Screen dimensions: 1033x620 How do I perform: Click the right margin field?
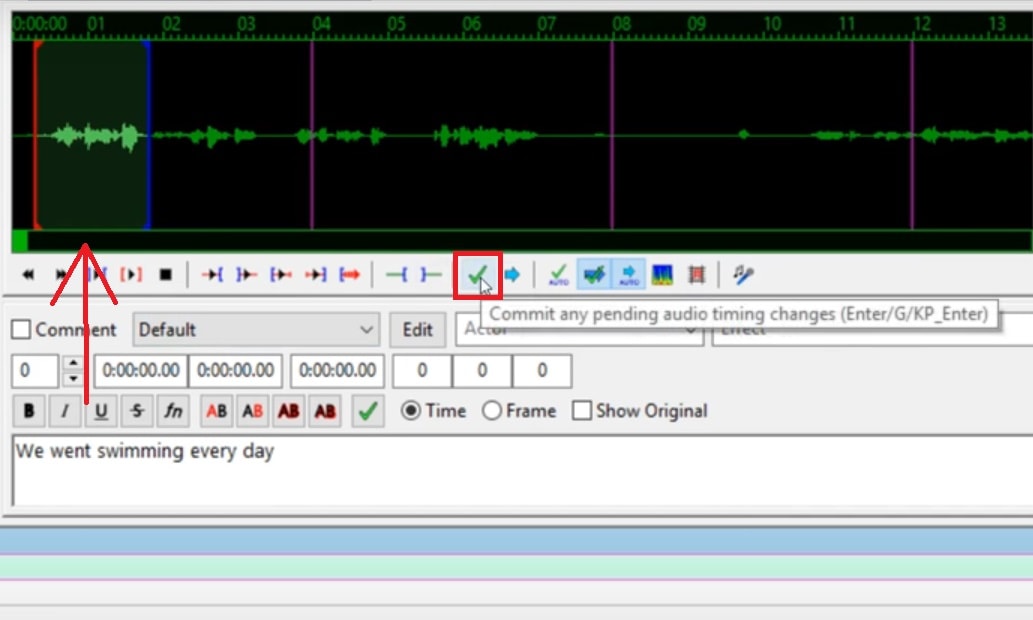[482, 370]
